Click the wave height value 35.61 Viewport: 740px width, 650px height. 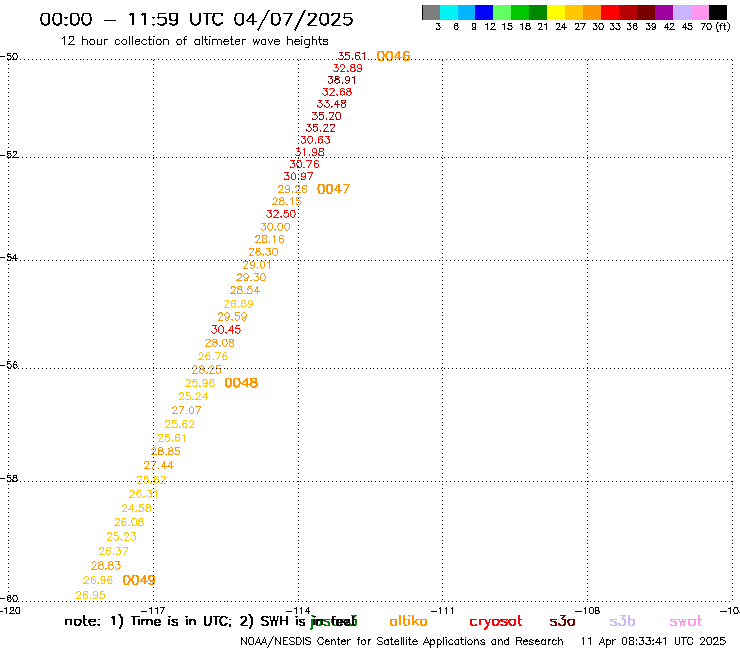pyautogui.click(x=352, y=57)
